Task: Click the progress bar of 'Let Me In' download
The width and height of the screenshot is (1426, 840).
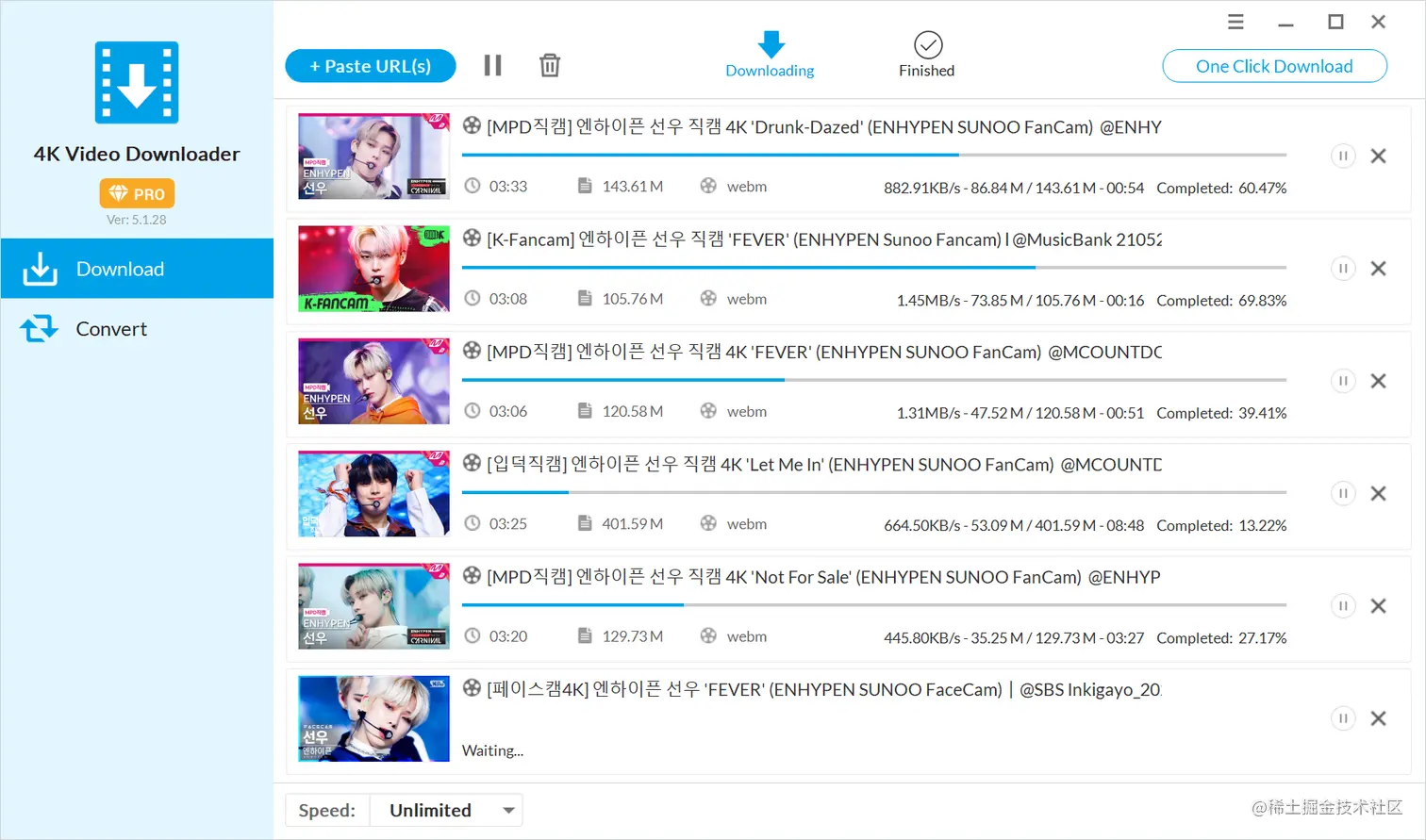Action: [874, 492]
